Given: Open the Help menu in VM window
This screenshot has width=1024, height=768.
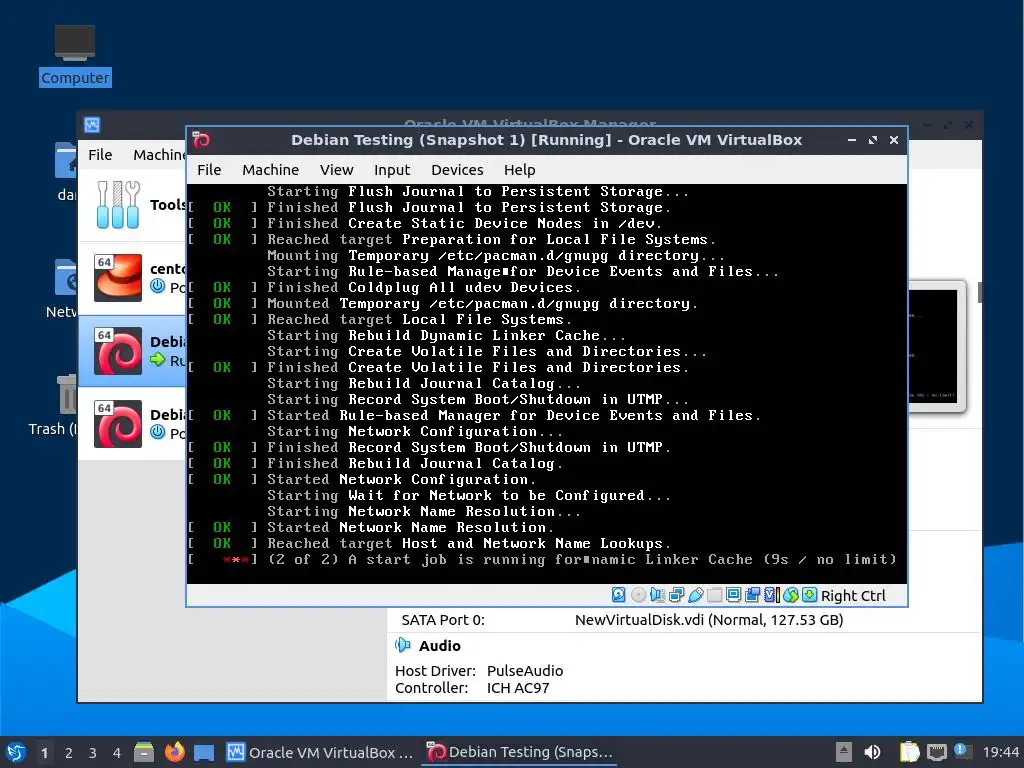Looking at the screenshot, I should tap(519, 170).
